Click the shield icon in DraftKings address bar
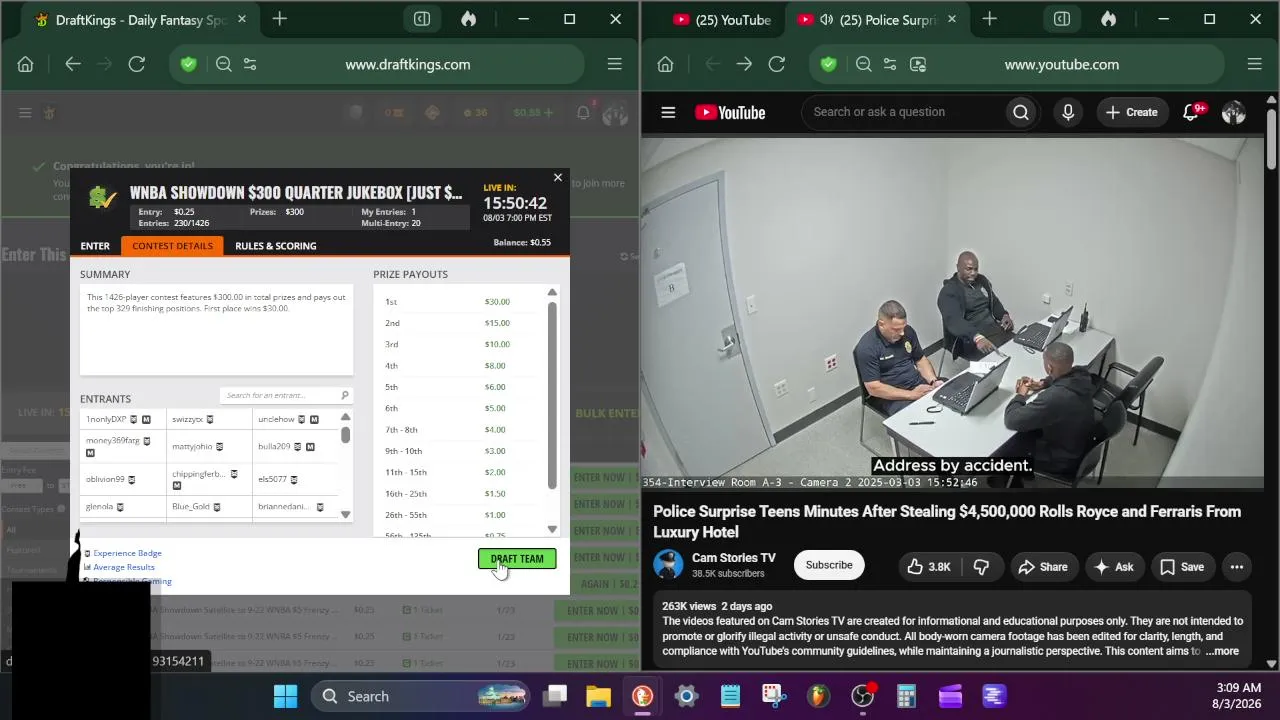Image resolution: width=1280 pixels, height=720 pixels. [x=188, y=64]
